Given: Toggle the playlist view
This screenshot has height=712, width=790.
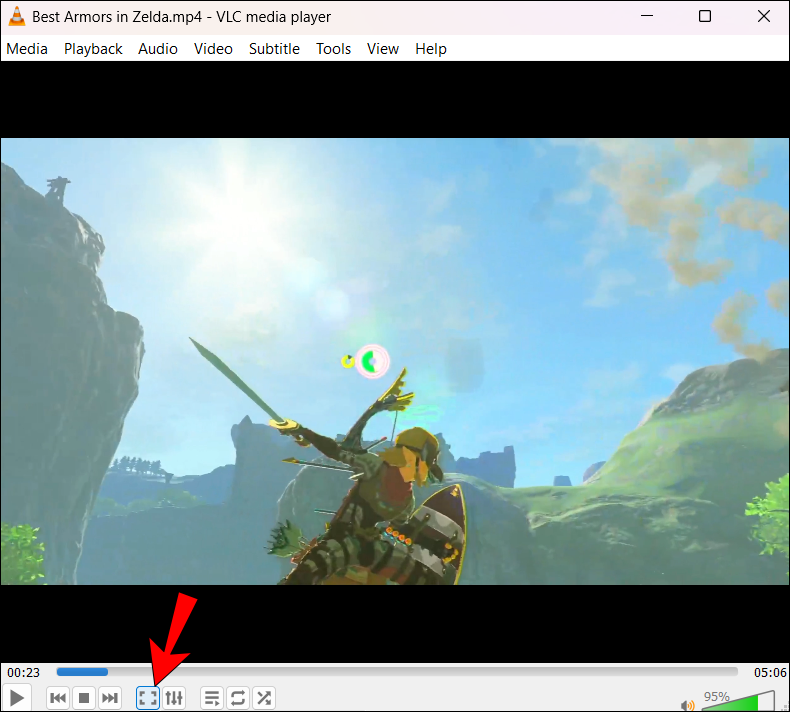Looking at the screenshot, I should [212, 698].
